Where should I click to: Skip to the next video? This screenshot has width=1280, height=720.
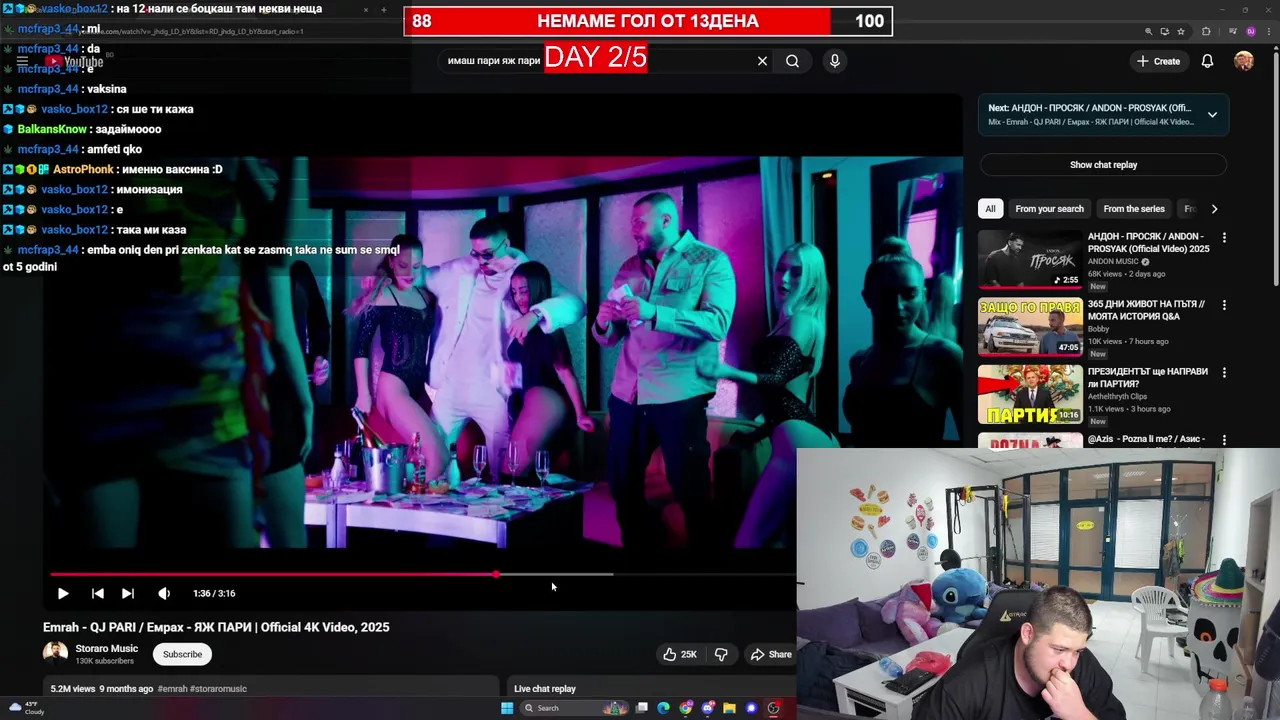tap(128, 593)
